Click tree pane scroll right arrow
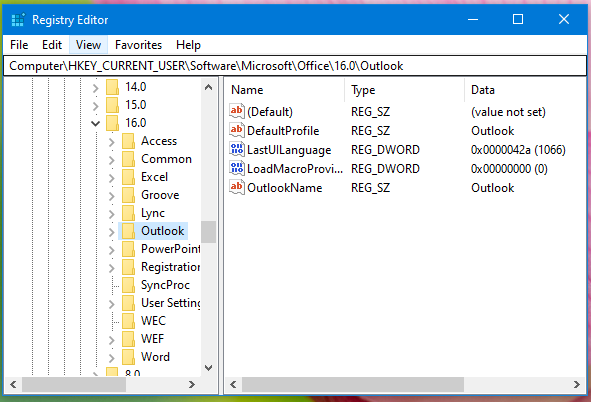The width and height of the screenshot is (591, 402). (x=191, y=384)
